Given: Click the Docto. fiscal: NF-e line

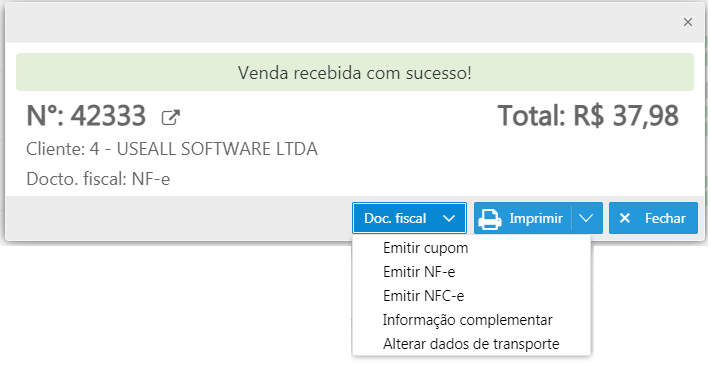Looking at the screenshot, I should (98, 179).
